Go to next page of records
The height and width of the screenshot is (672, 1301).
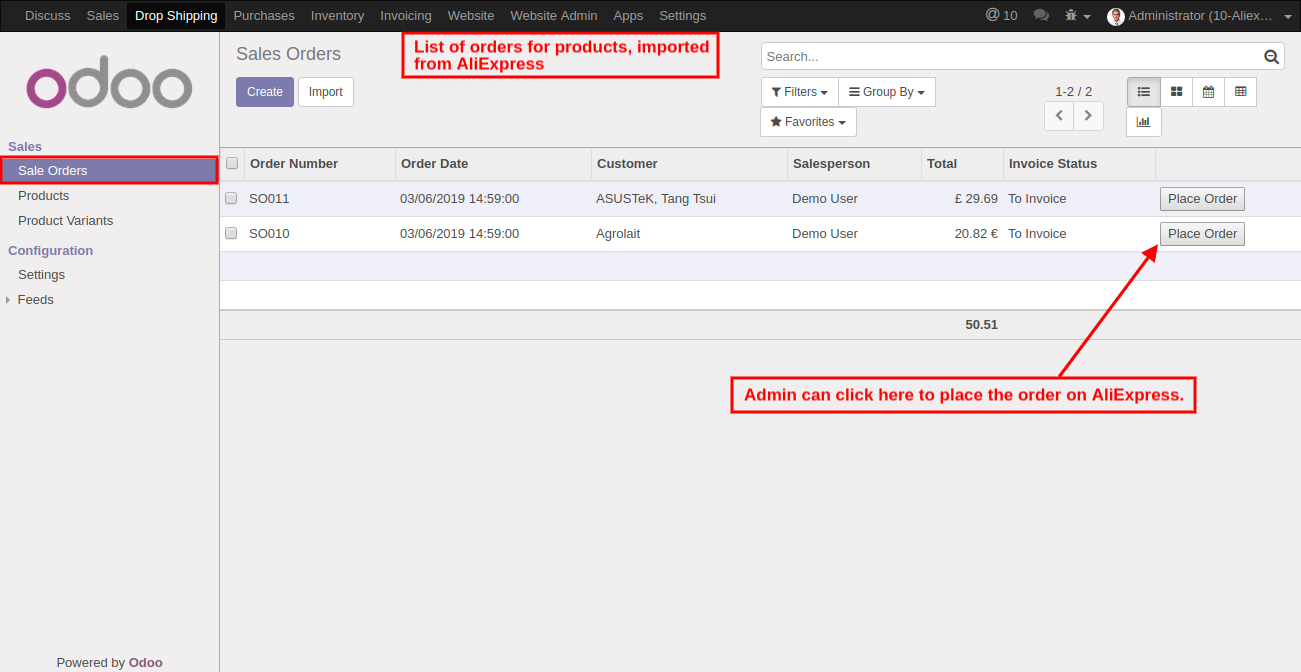pyautogui.click(x=1089, y=116)
